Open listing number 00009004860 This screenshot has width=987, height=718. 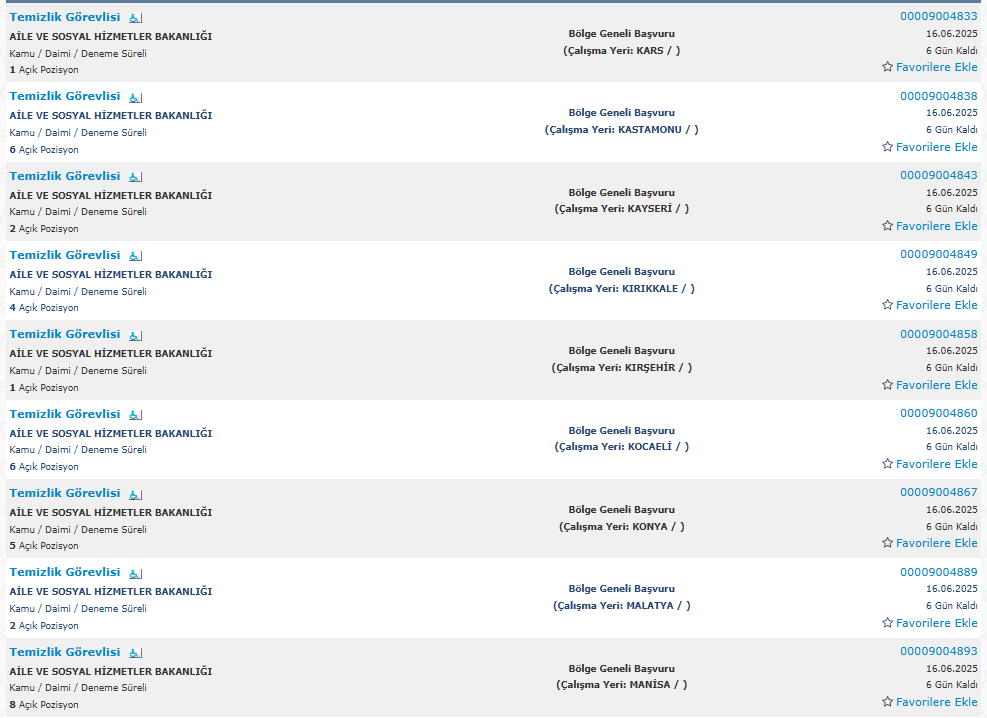[x=938, y=413]
